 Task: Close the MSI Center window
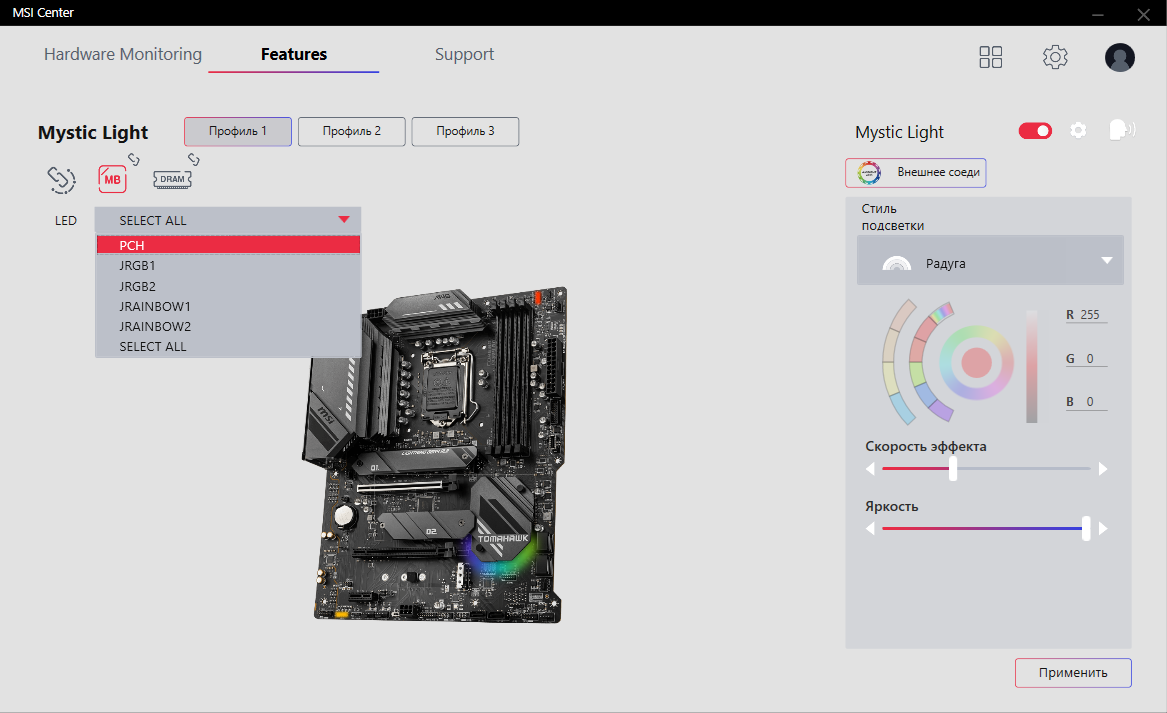1144,13
